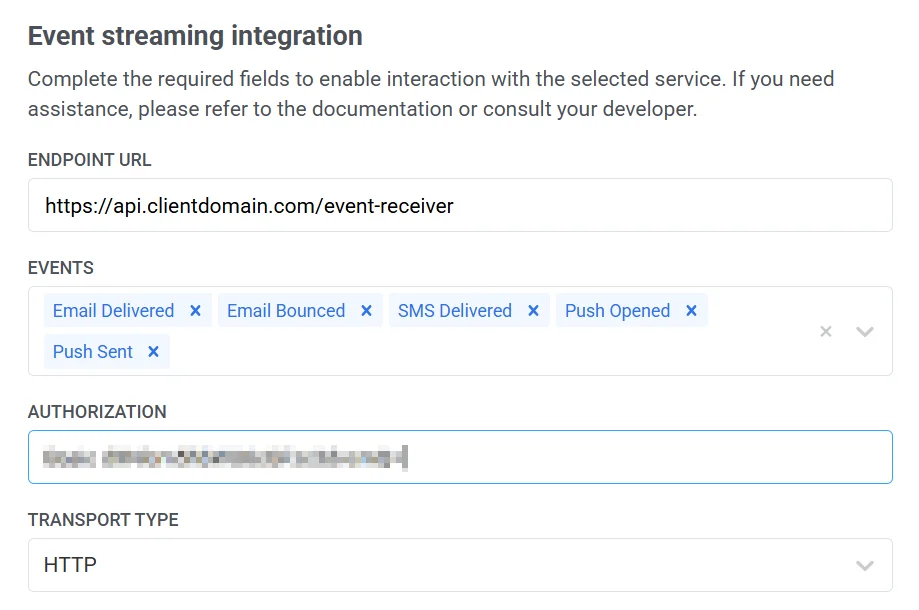
Task: Click the Email Bounced tag label
Action: [286, 311]
